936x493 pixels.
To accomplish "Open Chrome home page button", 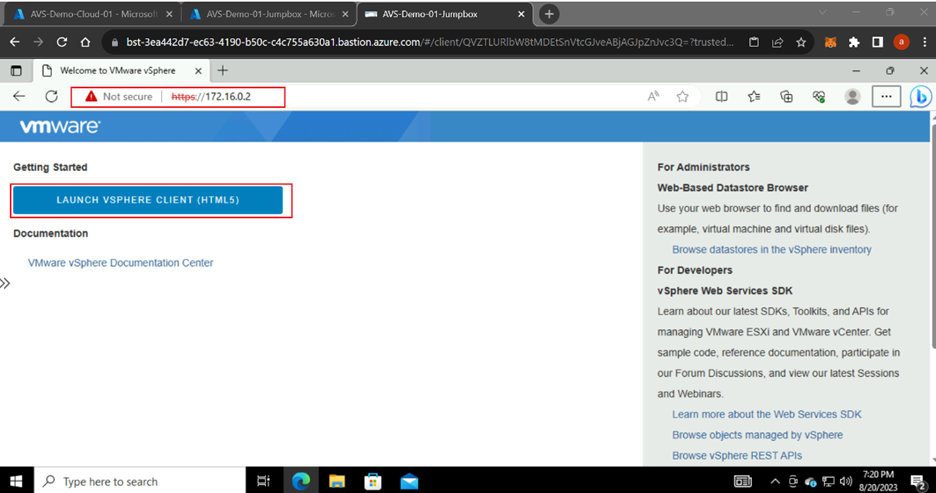I will pyautogui.click(x=85, y=42).
